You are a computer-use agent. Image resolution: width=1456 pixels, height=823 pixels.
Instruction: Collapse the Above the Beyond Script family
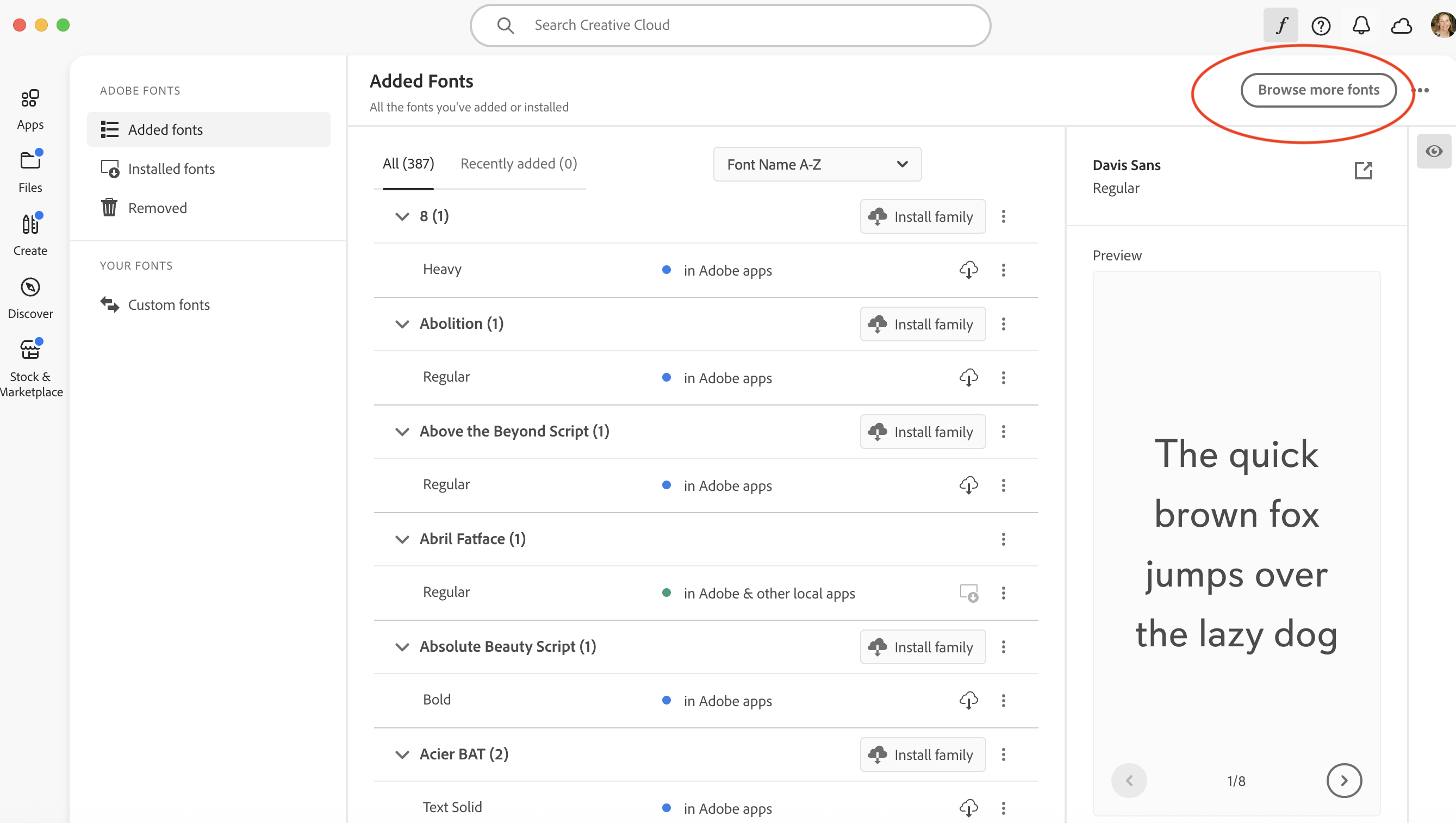click(402, 432)
